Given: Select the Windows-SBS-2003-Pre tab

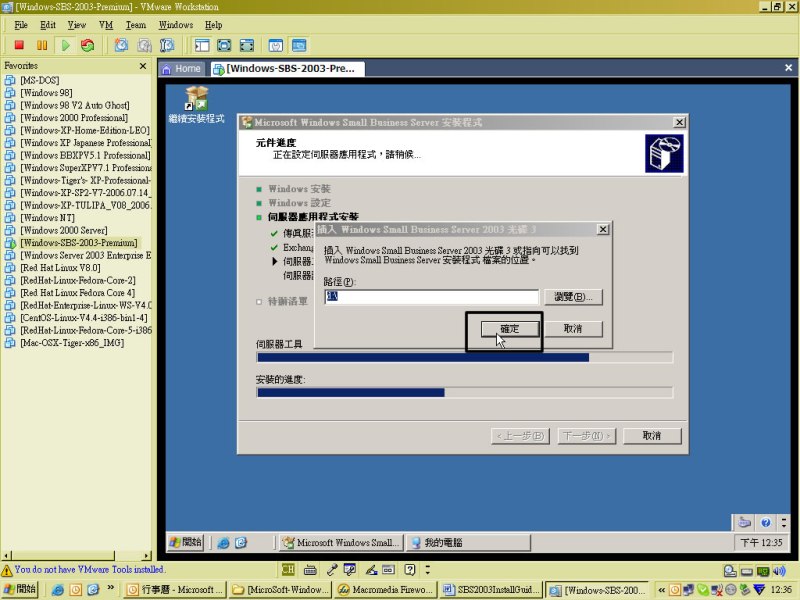Looking at the screenshot, I should [287, 69].
